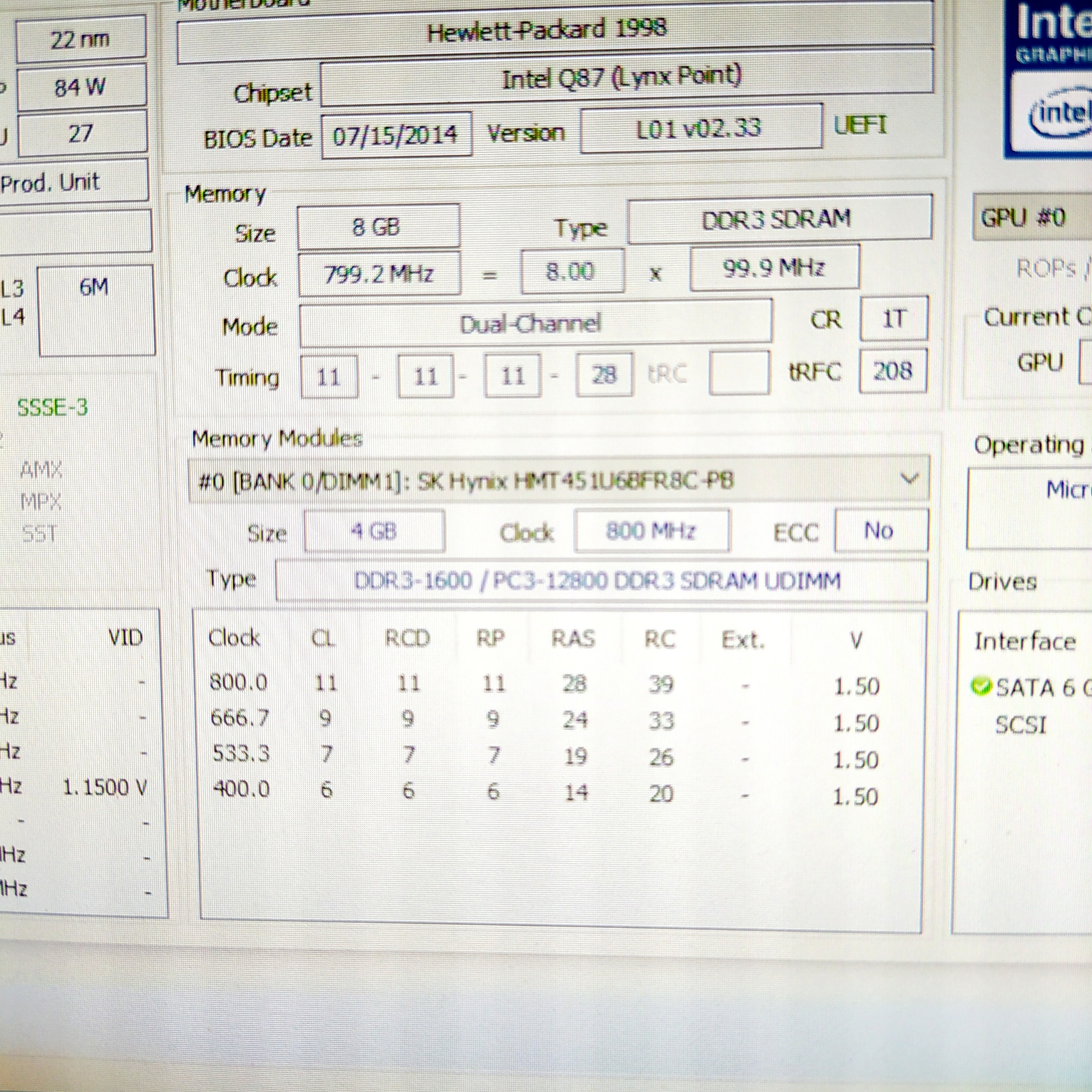Screen dimensions: 1092x1092
Task: Click the BIOS date 07/15/2014
Action: [396, 136]
